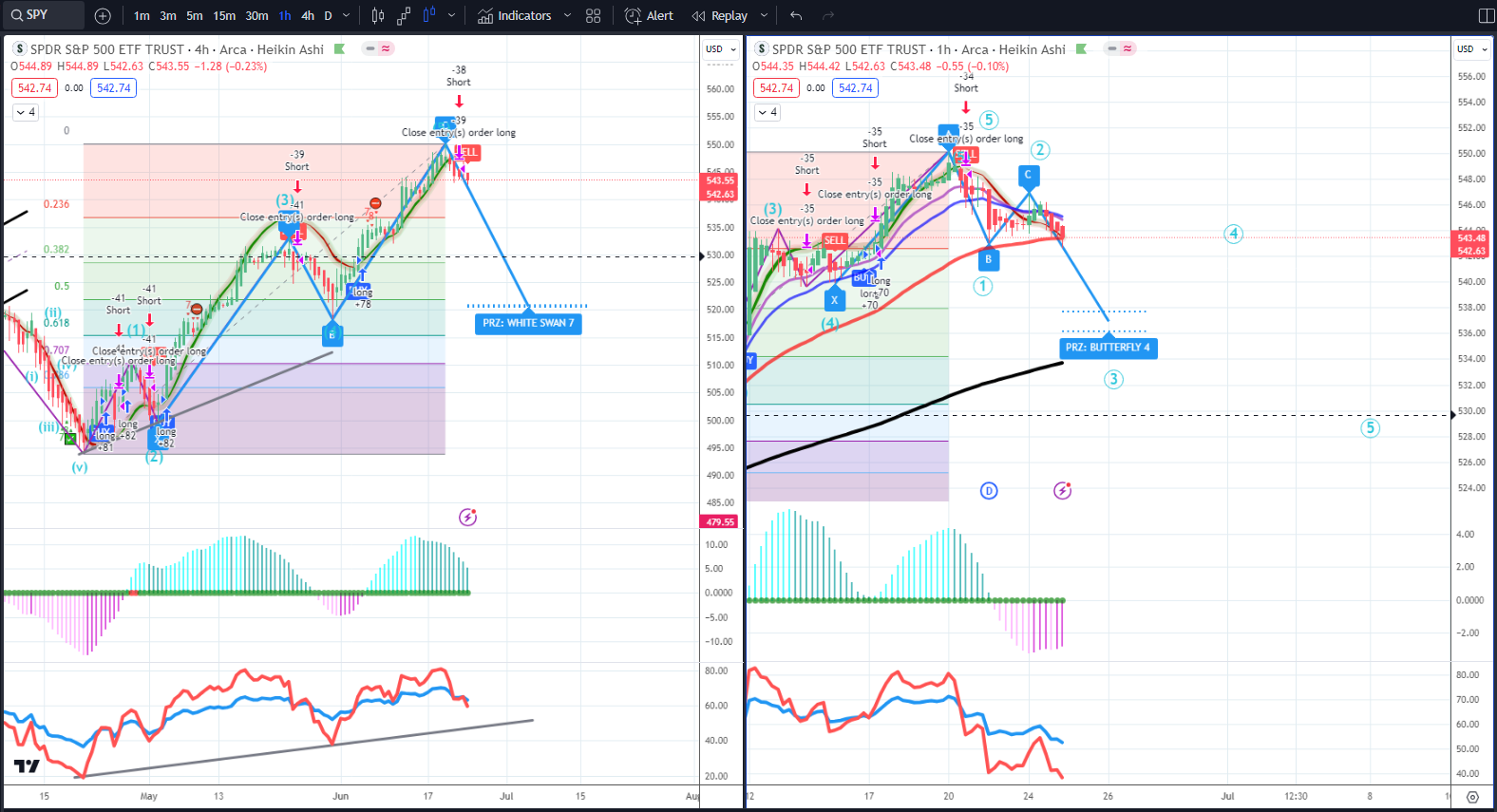Undo the last chart action
The height and width of the screenshot is (812, 1497).
[796, 15]
